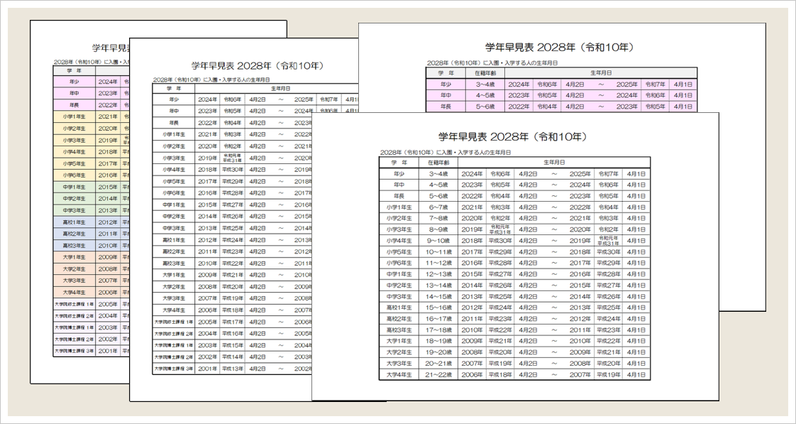Select the 16~17歳 age cell
Screen dimensions: 796x424
(x=438, y=319)
